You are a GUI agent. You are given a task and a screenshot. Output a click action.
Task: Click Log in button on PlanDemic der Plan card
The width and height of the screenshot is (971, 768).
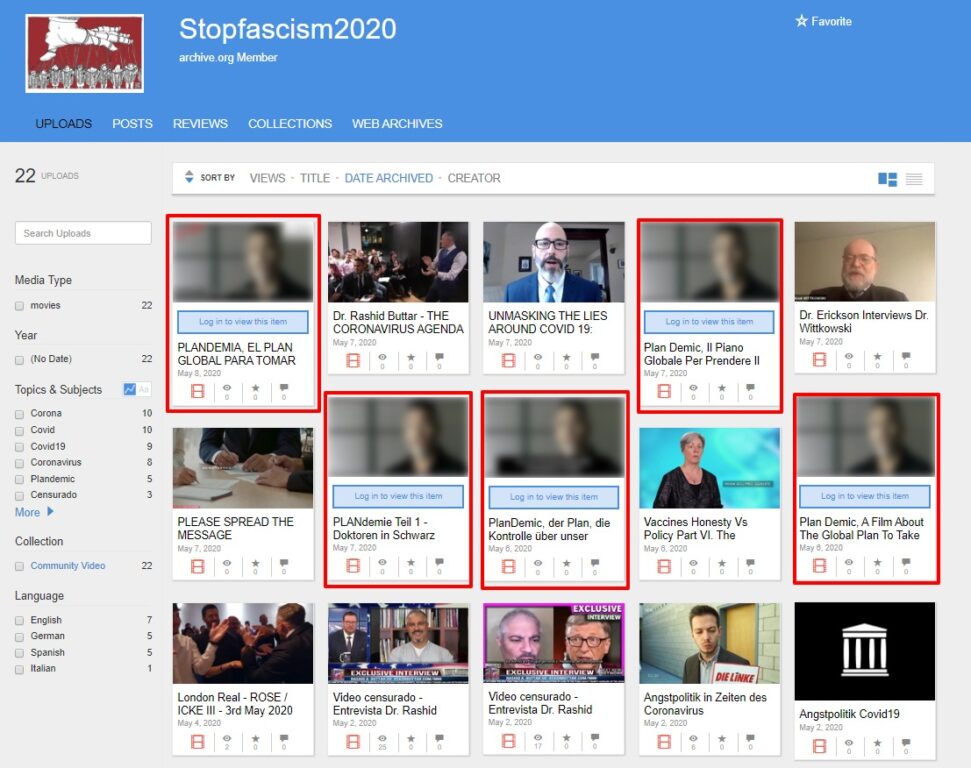point(554,497)
